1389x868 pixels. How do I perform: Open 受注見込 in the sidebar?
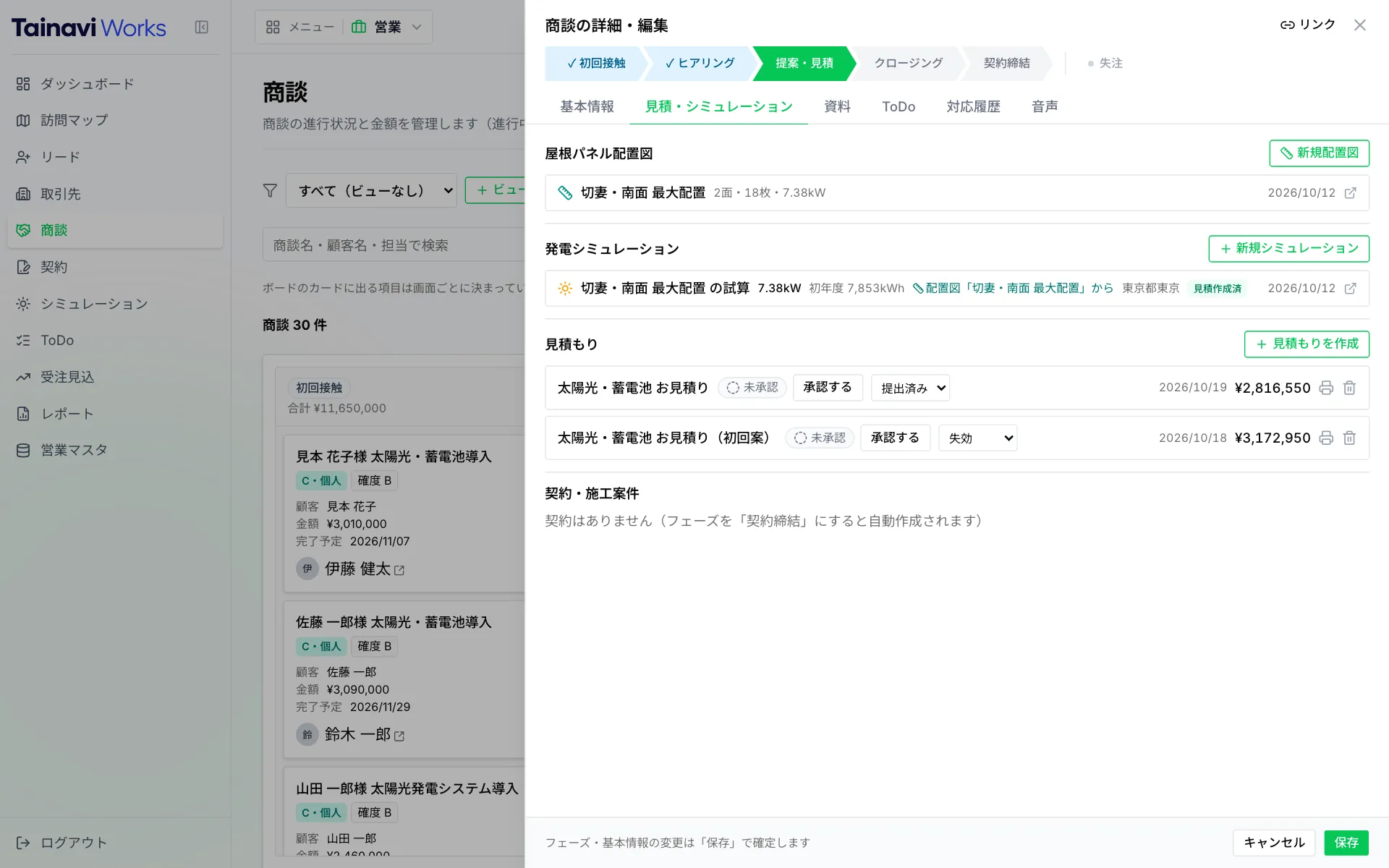point(115,377)
